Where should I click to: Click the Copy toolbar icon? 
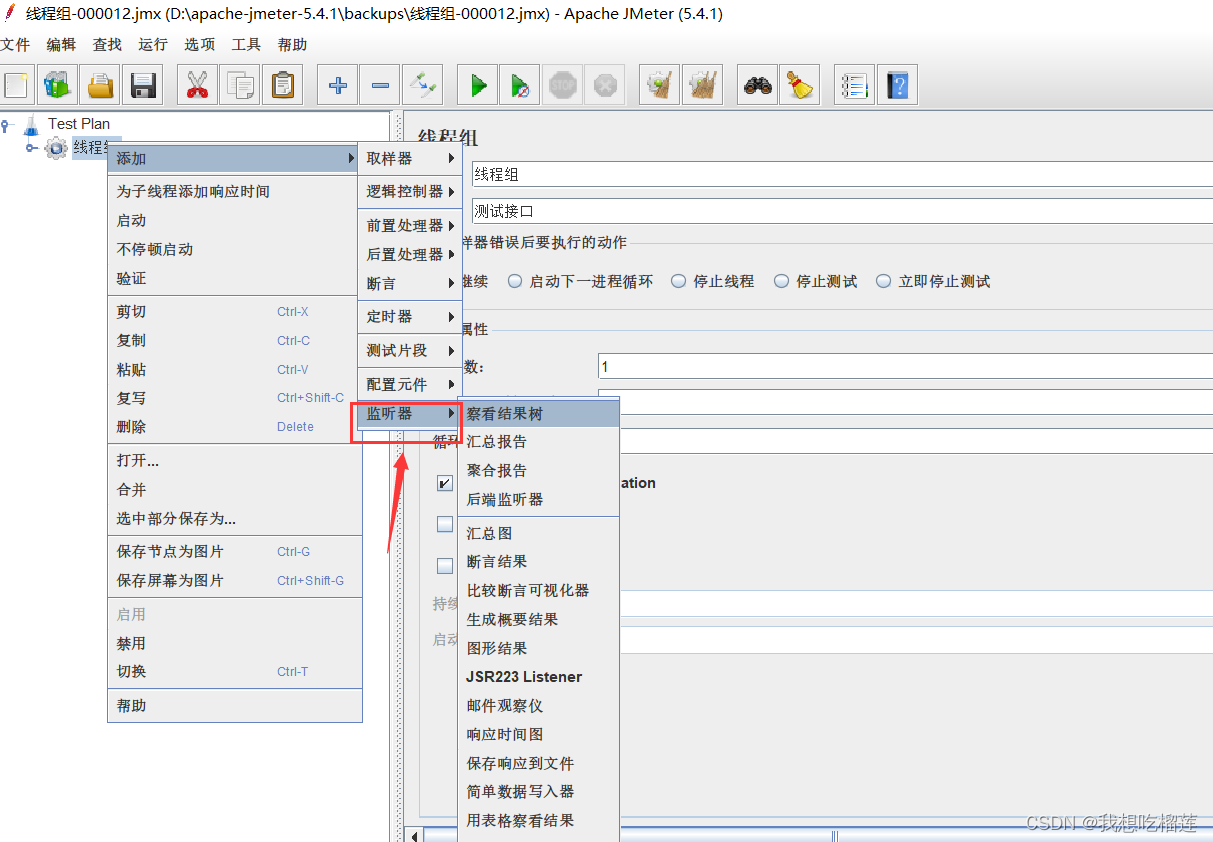240,85
